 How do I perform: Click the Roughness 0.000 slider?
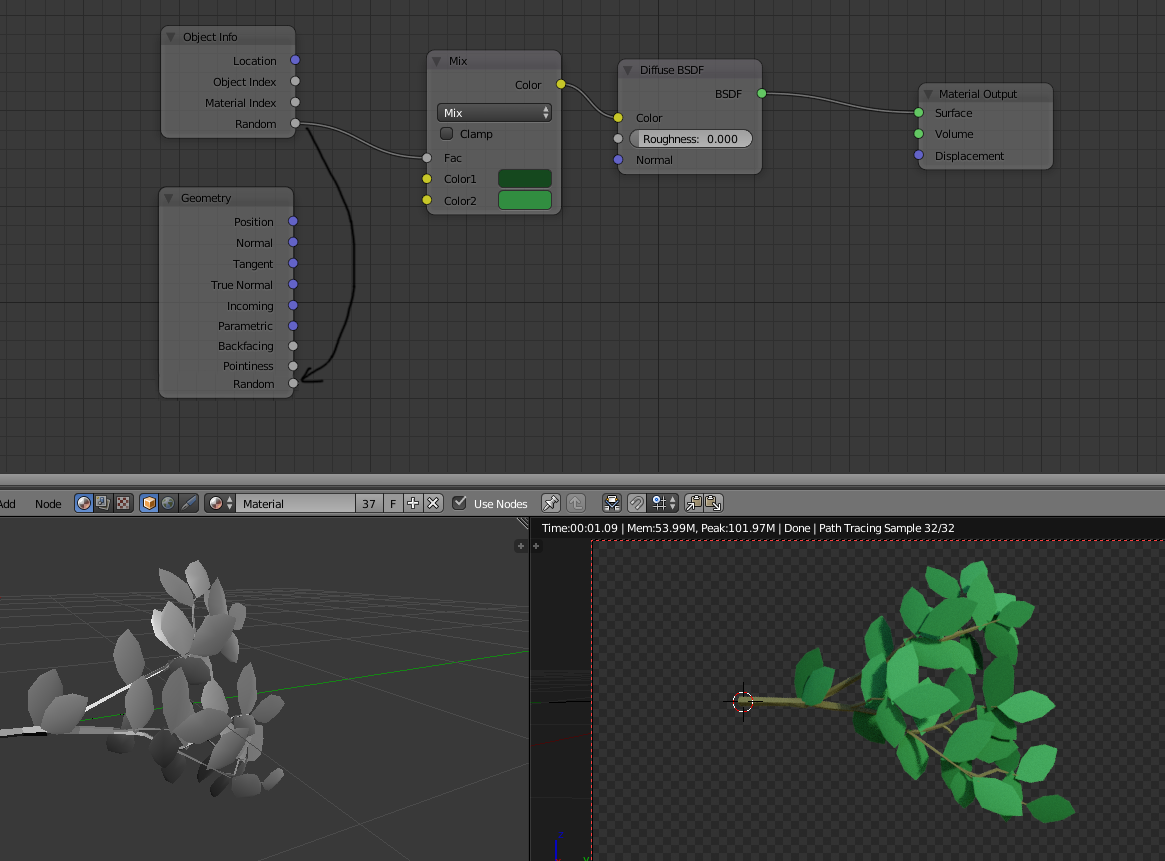690,139
